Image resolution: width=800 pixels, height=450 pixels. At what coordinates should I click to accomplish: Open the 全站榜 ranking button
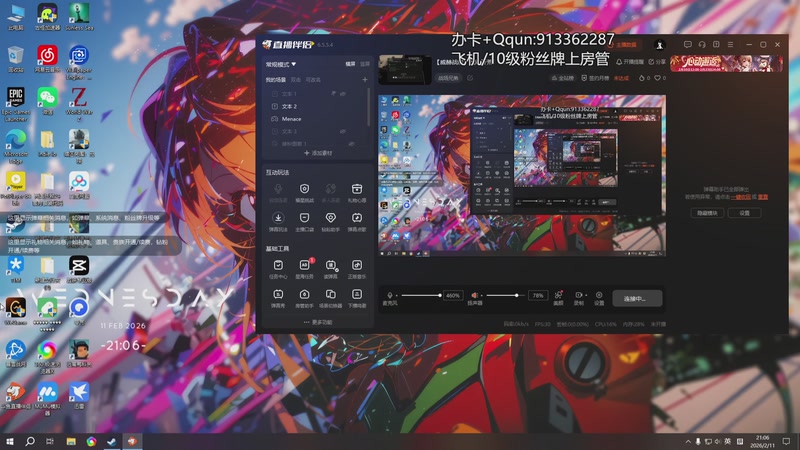coord(562,78)
